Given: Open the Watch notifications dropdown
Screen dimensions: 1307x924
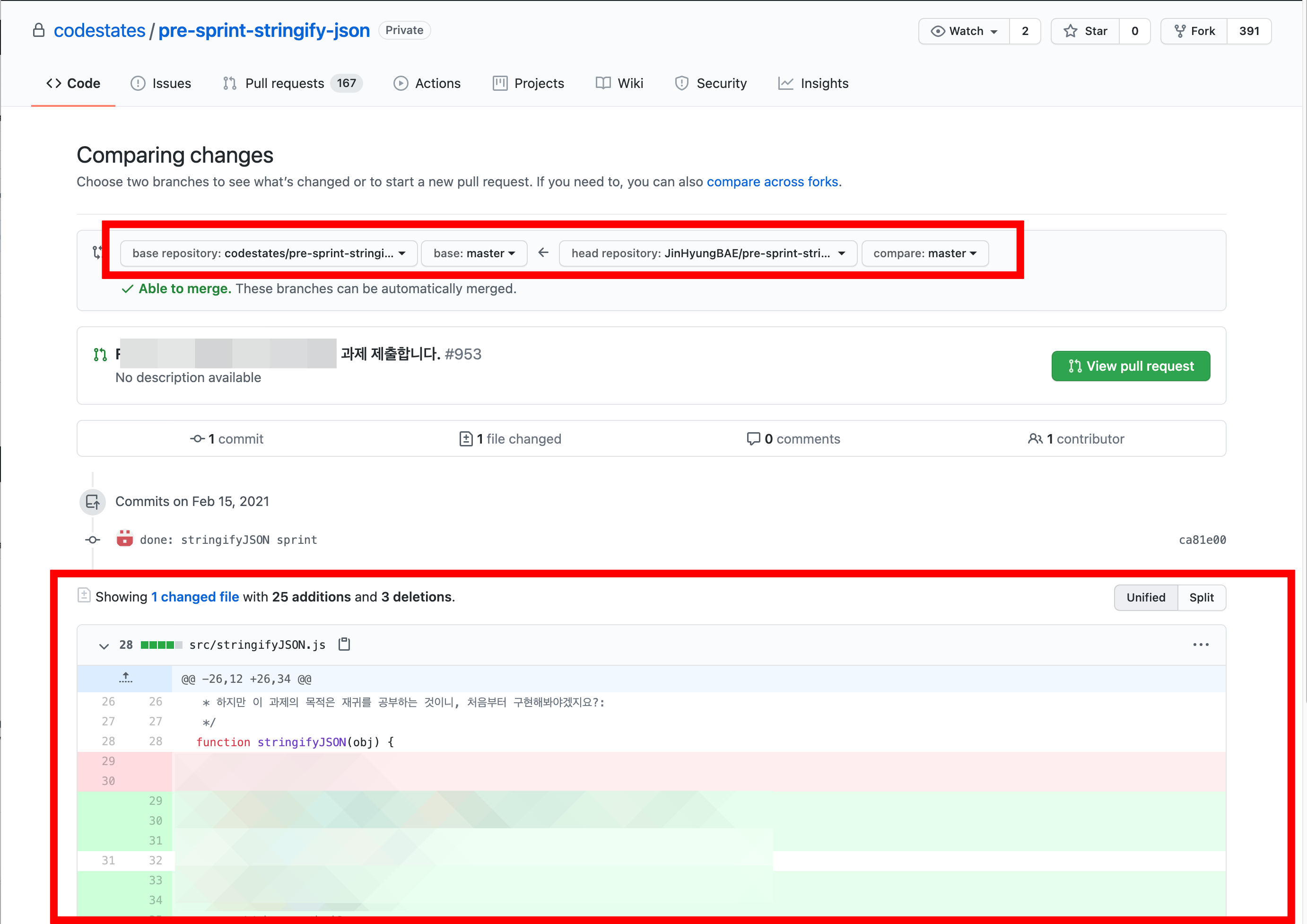Looking at the screenshot, I should pos(964,31).
